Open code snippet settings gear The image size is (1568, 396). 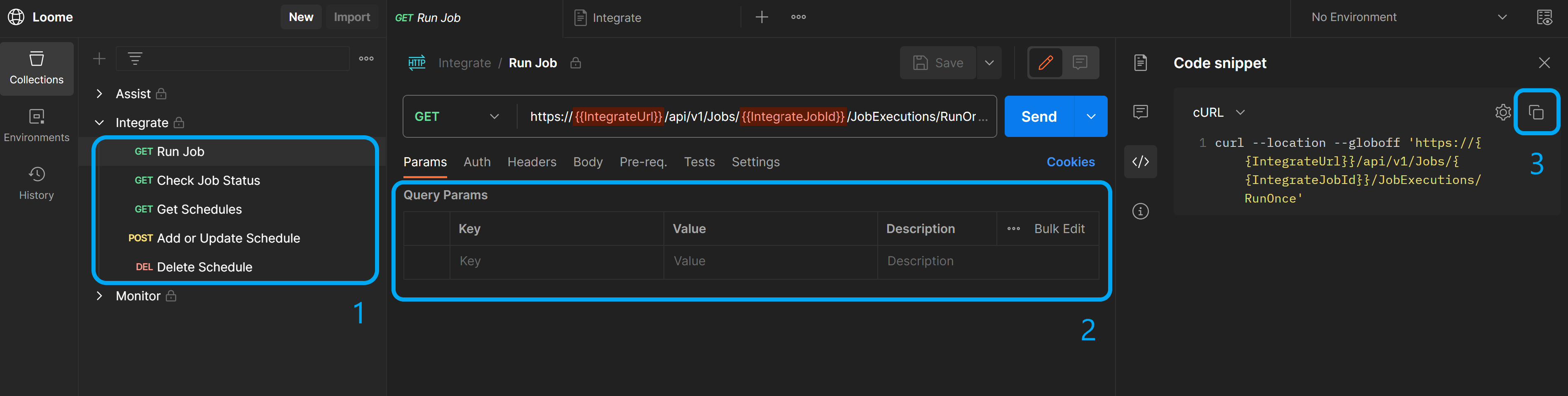click(1503, 112)
